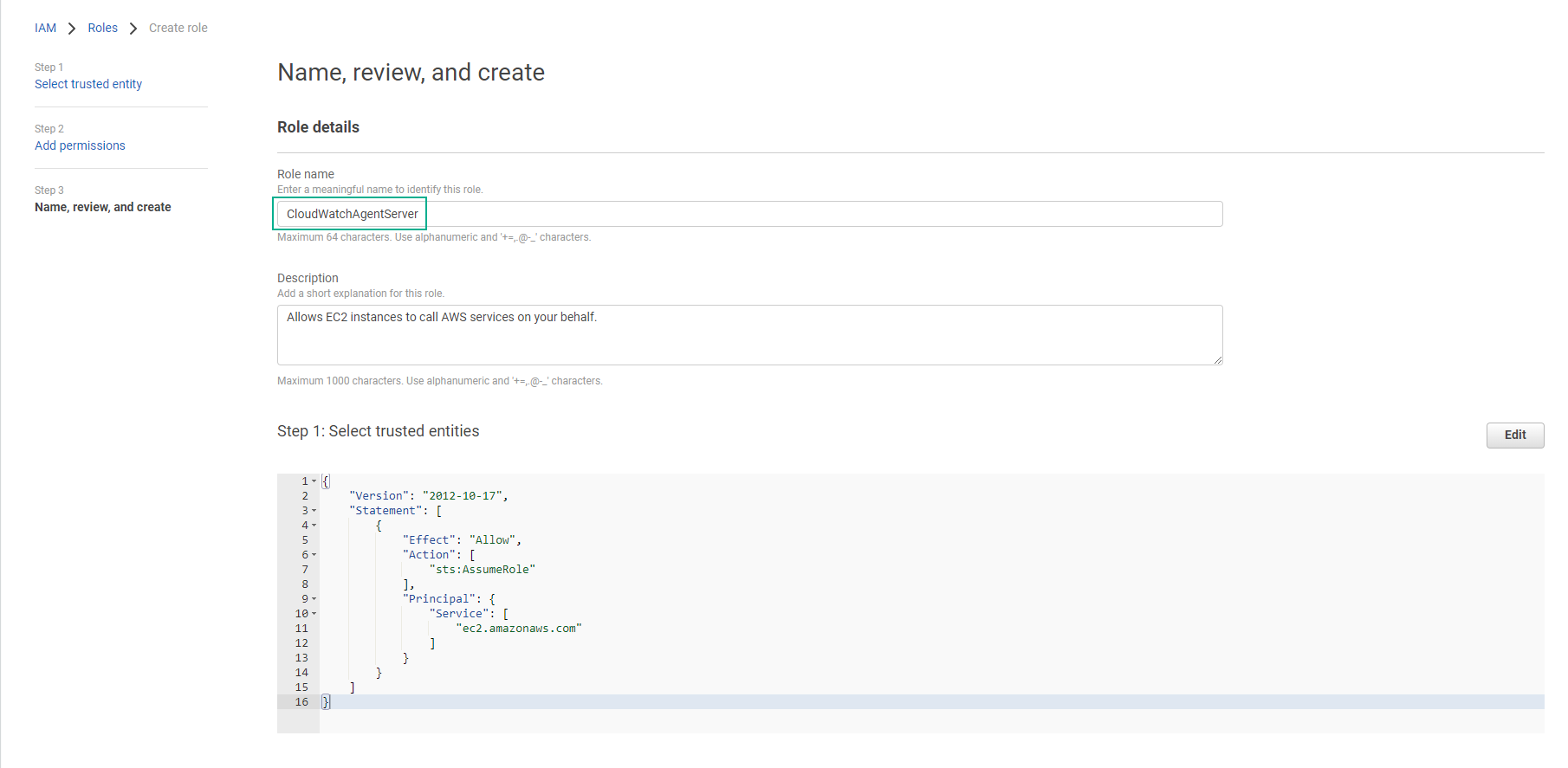Click line number 16 in the gutter
1568x768 pixels.
pyautogui.click(x=301, y=702)
